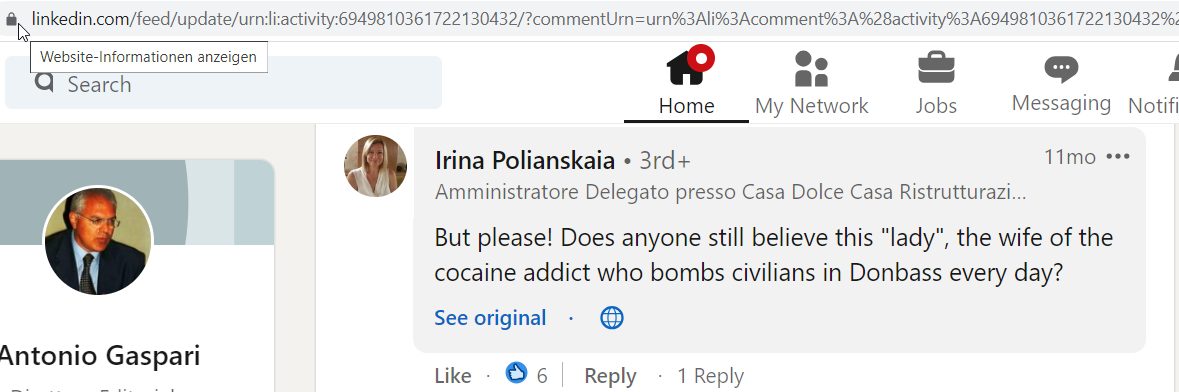Open Irina Polianskaia's profile name link
This screenshot has height=392, width=1179.
pyautogui.click(x=525, y=160)
